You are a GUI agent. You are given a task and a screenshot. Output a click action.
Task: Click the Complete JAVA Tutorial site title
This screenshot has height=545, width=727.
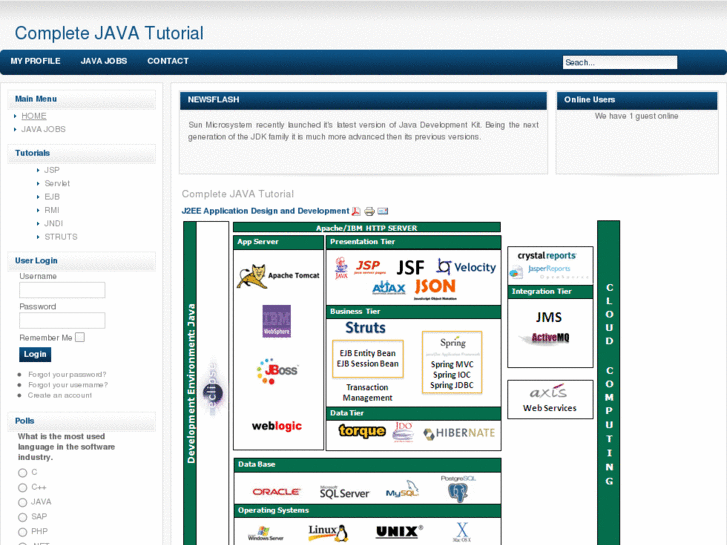pos(109,33)
